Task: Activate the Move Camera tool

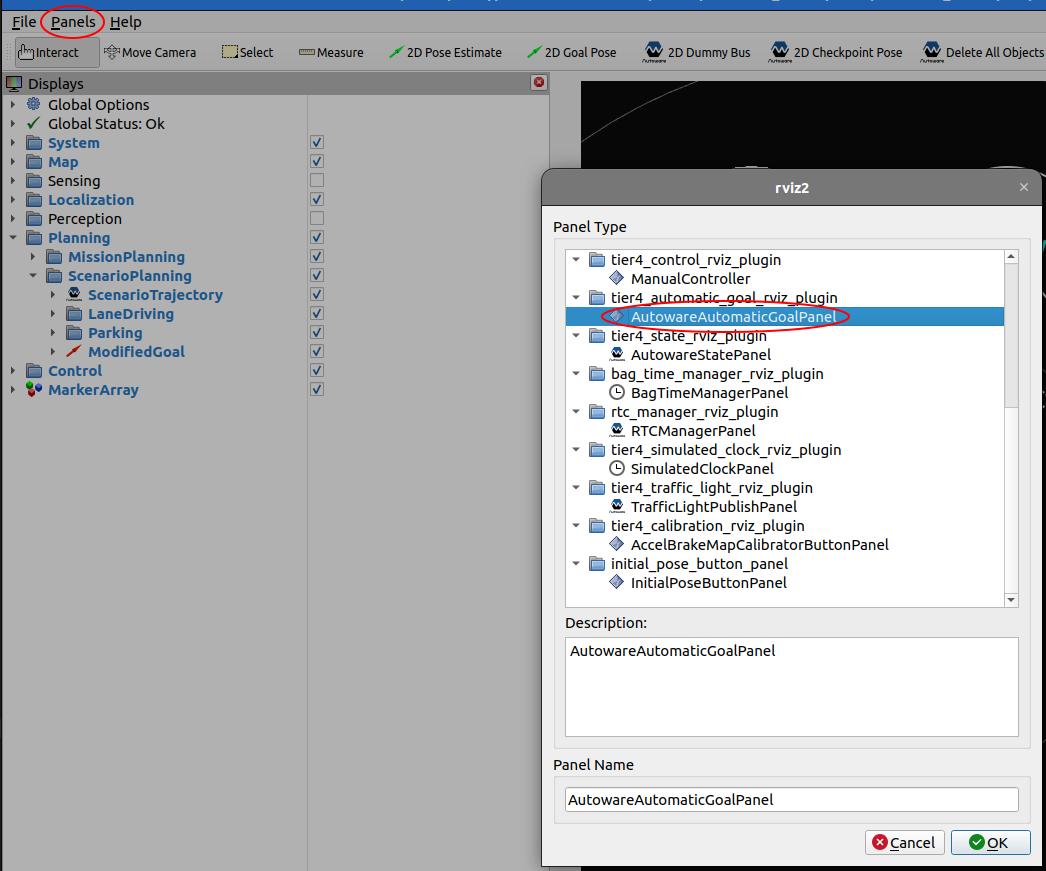Action: 150,51
